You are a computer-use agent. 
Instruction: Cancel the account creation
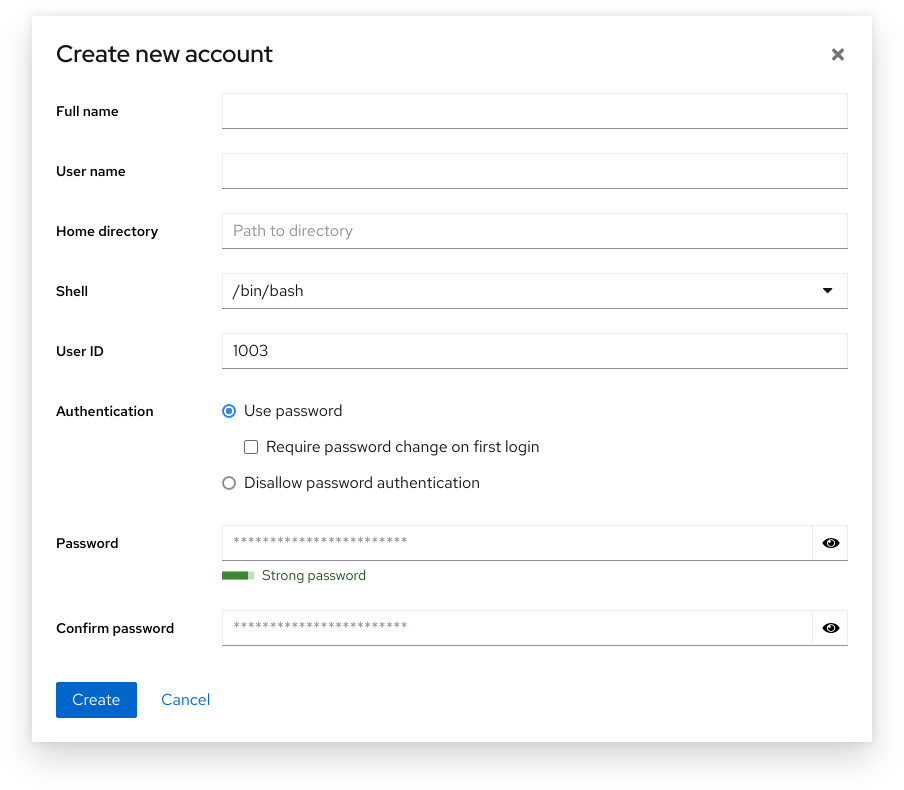click(x=185, y=700)
